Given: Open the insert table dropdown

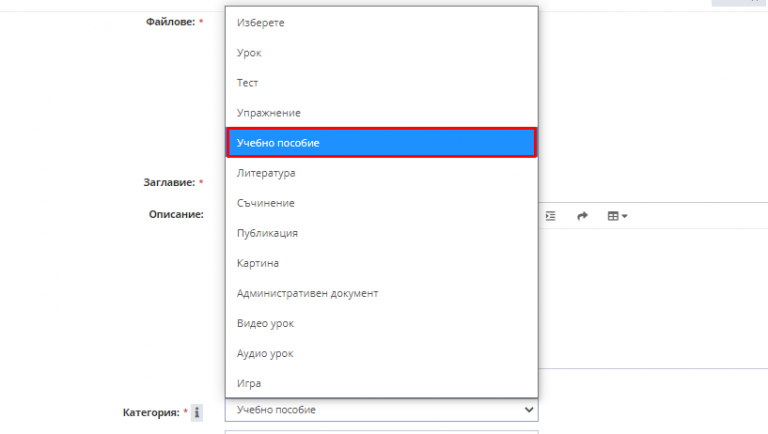Looking at the screenshot, I should point(617,216).
